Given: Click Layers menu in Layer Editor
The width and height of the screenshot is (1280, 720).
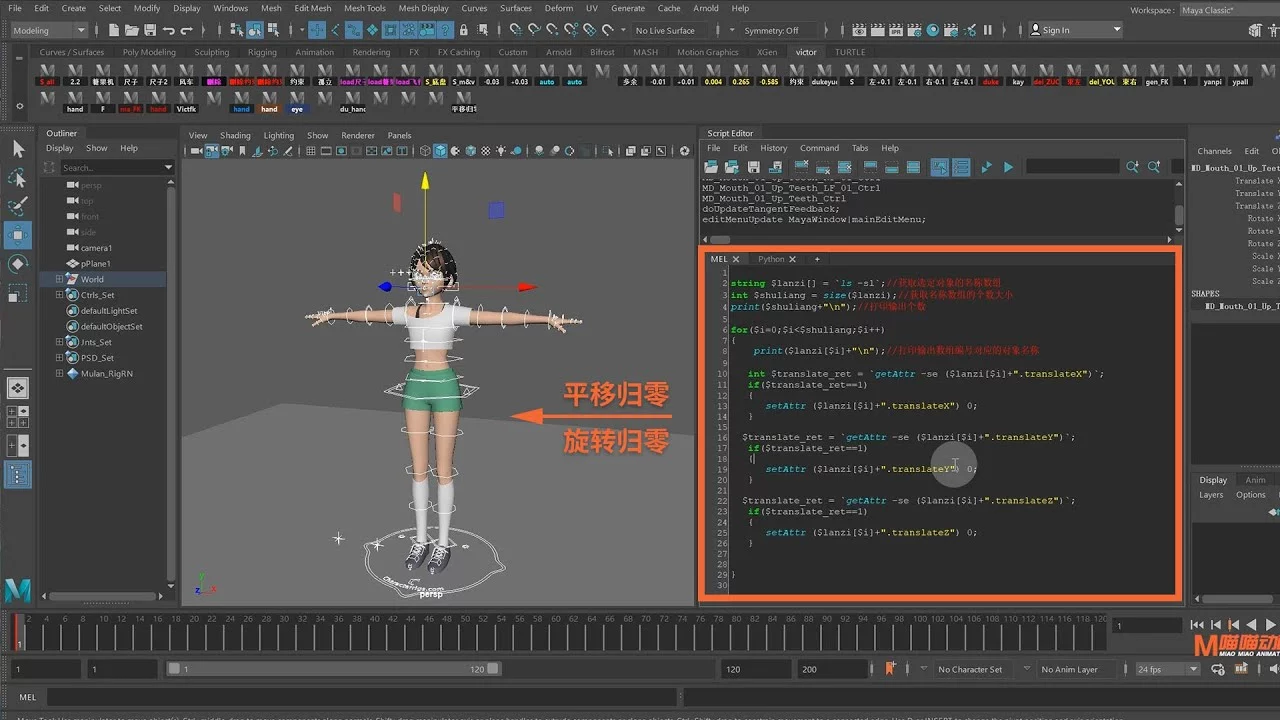Looking at the screenshot, I should (x=1211, y=495).
